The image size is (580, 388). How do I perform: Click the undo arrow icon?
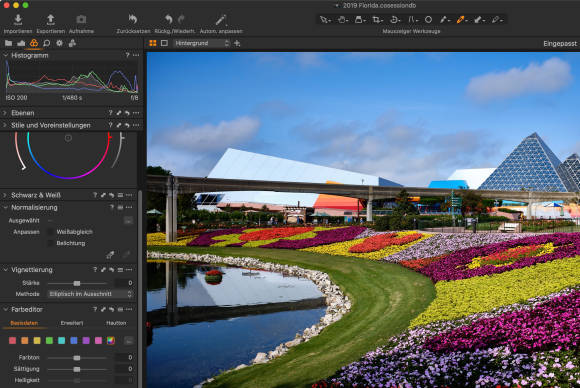(x=168, y=19)
